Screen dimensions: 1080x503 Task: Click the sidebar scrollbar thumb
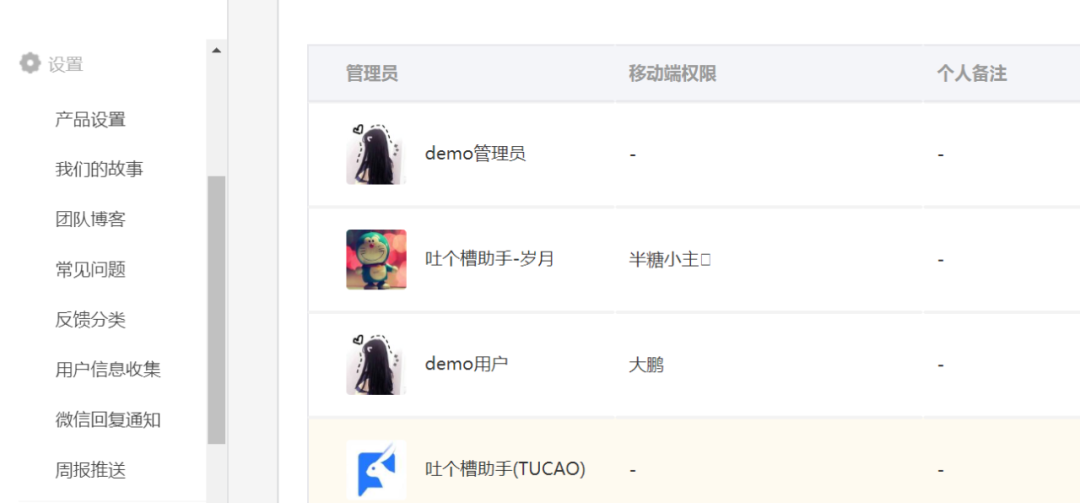coord(216,310)
